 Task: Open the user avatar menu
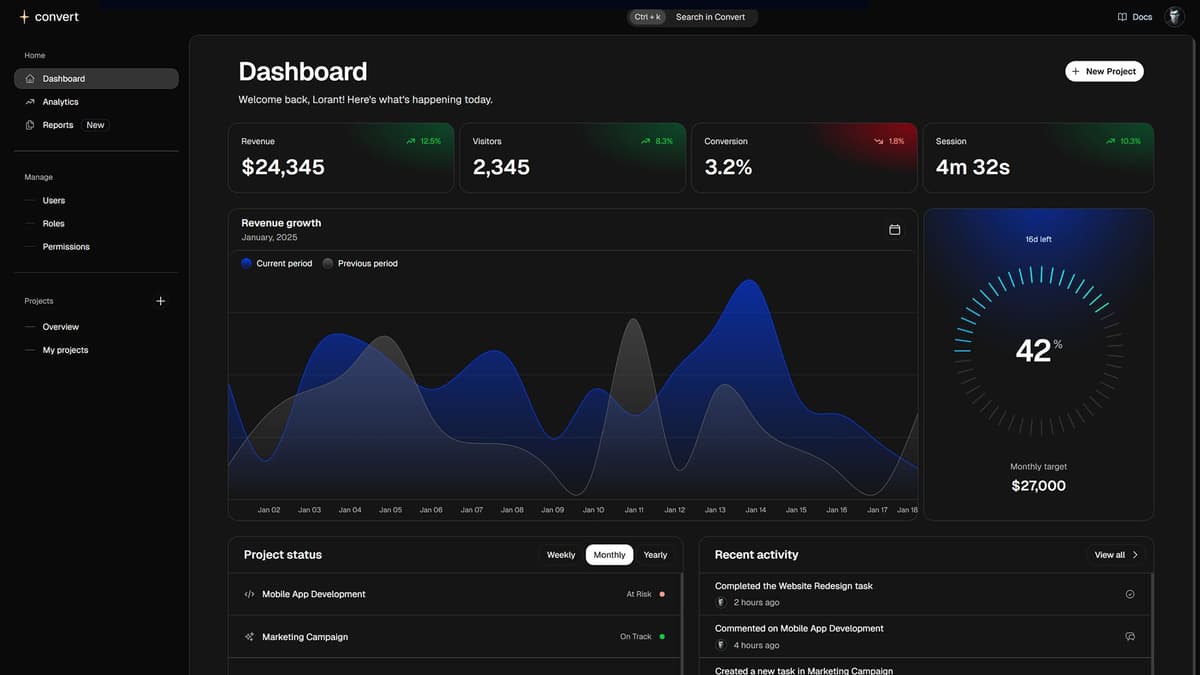[1174, 16]
